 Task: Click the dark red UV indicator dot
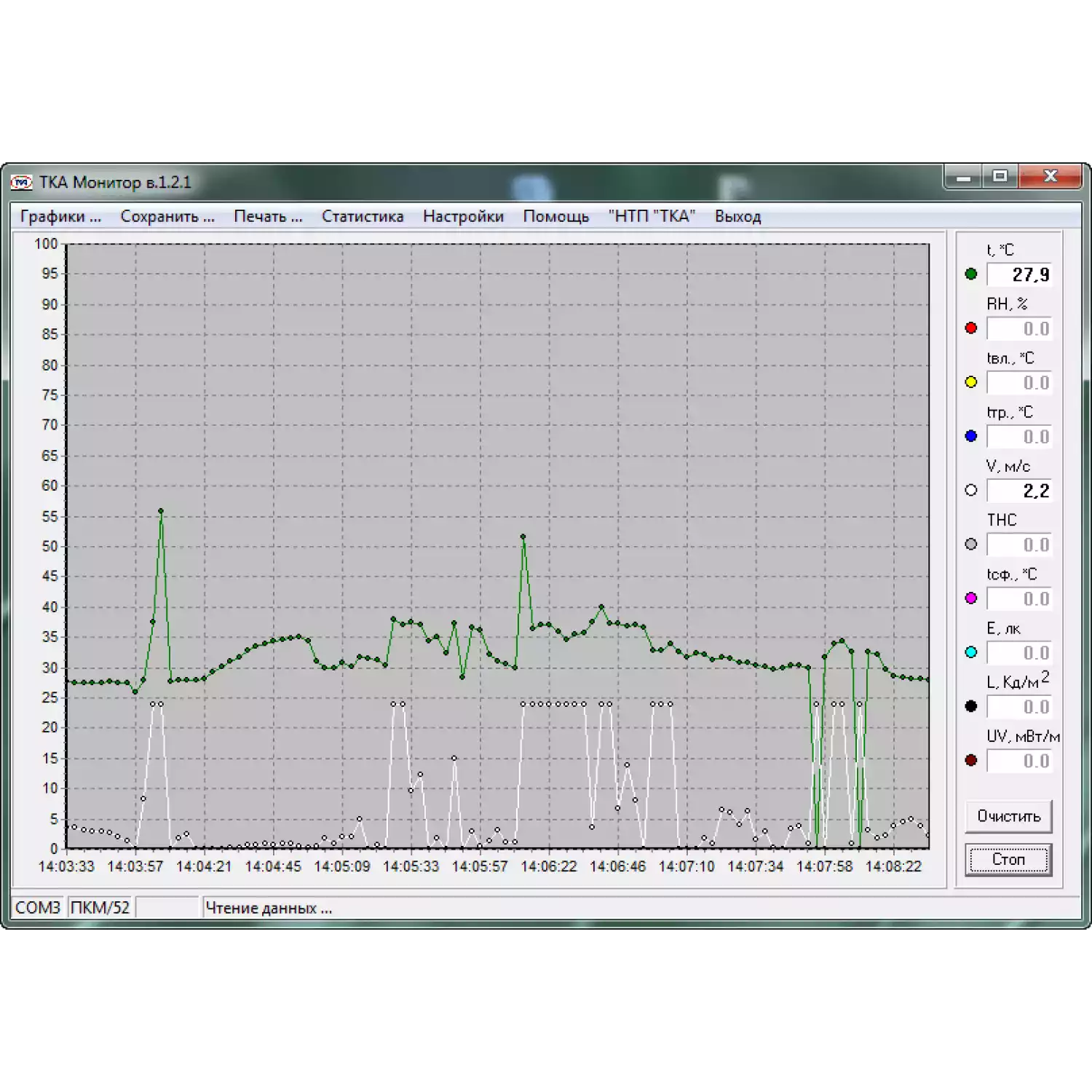(x=970, y=761)
